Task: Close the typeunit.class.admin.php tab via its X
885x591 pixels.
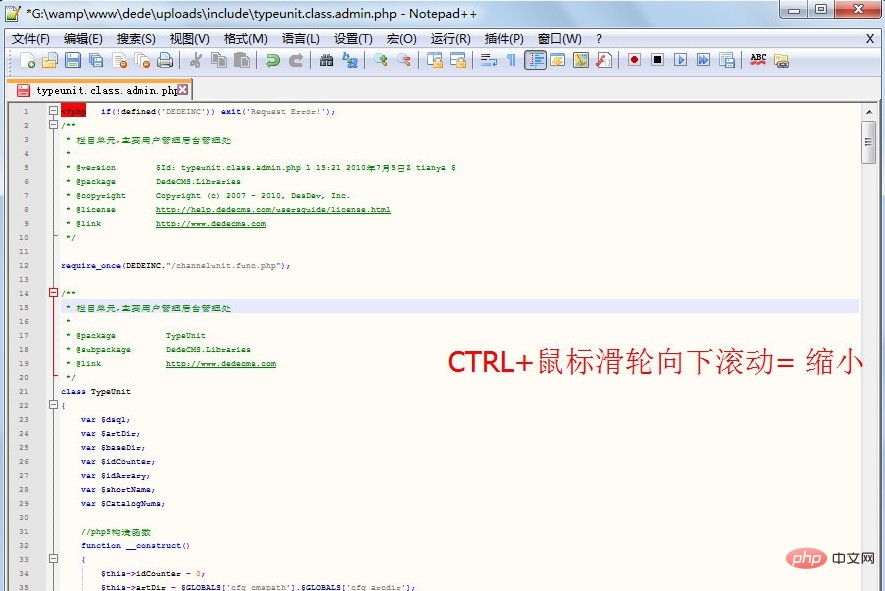Action: click(x=182, y=90)
